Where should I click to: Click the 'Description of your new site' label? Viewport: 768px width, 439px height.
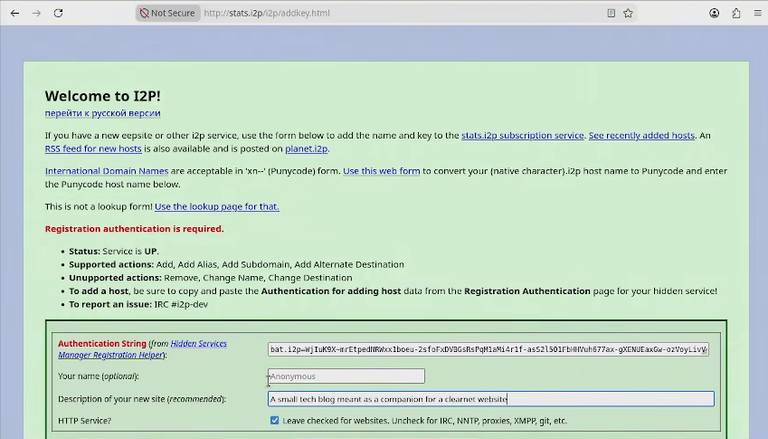click(x=142, y=399)
